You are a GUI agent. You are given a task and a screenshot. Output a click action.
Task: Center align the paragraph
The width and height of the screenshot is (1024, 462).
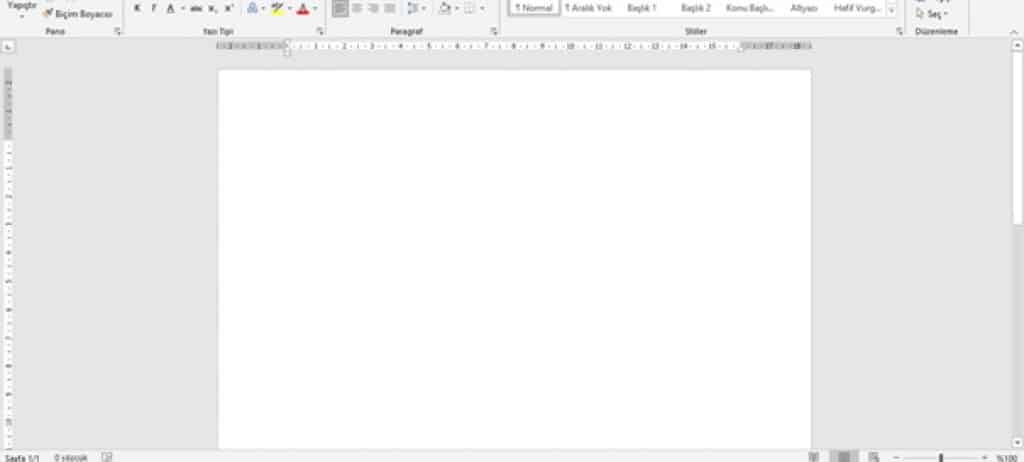click(x=357, y=8)
